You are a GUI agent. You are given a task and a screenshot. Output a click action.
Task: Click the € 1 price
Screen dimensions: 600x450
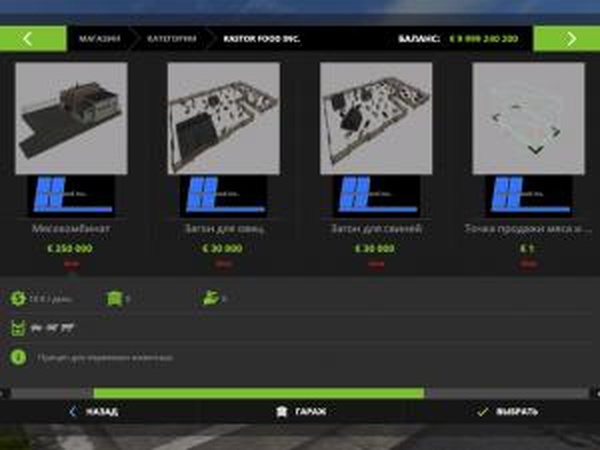pyautogui.click(x=527, y=248)
